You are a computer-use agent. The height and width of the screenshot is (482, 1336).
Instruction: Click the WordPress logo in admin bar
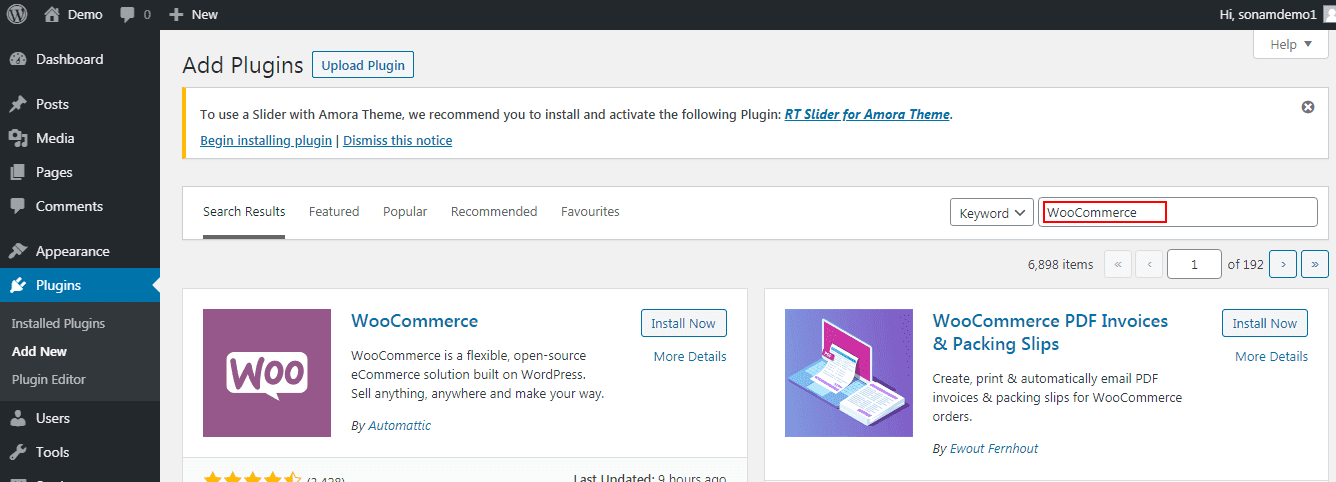(x=17, y=14)
